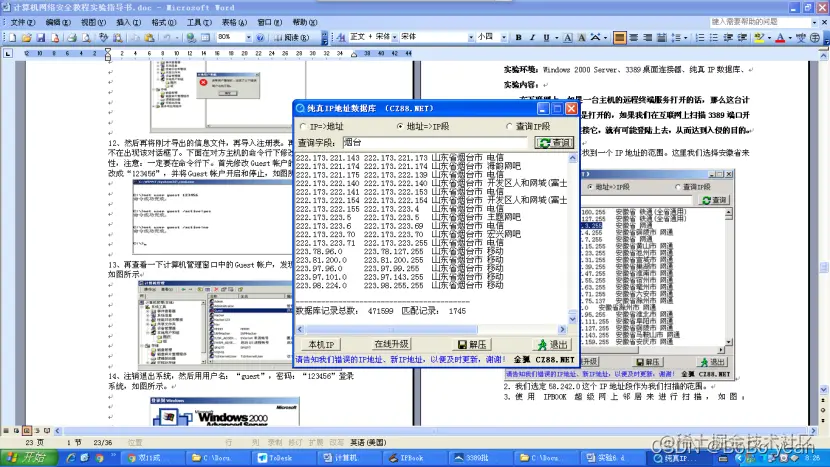The image size is (830, 467).
Task: Click the 阅读(R) reading mode button
Action: [291, 38]
